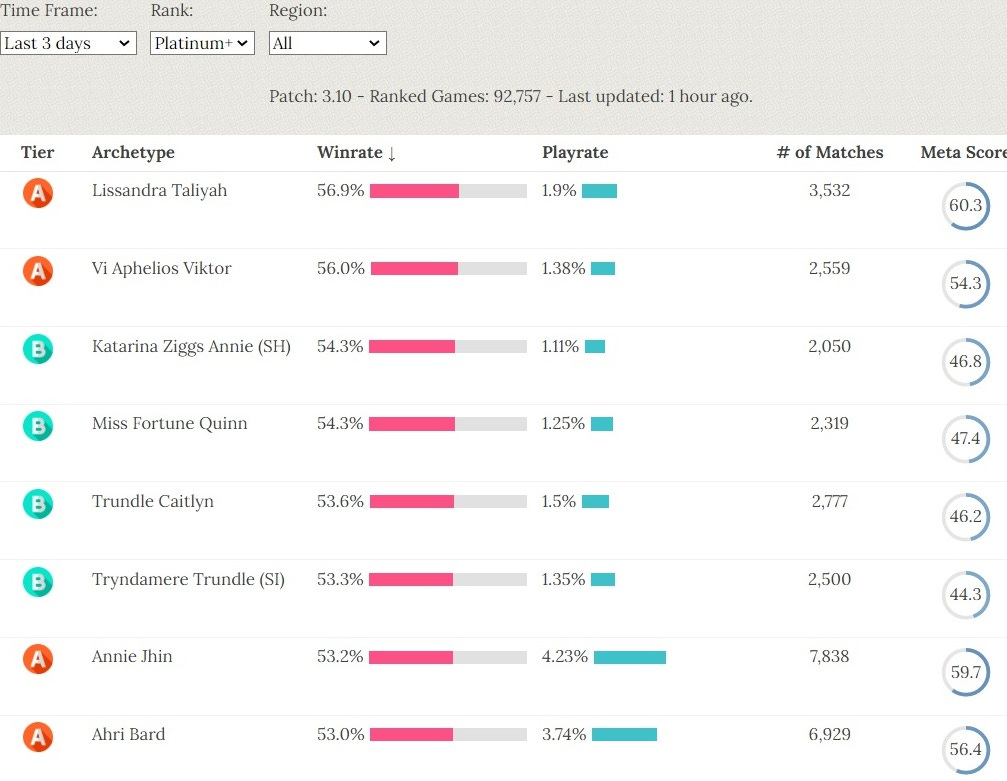The height and width of the screenshot is (781, 1007).
Task: Open the Trundle Caitlyn archetype
Action: click(153, 502)
